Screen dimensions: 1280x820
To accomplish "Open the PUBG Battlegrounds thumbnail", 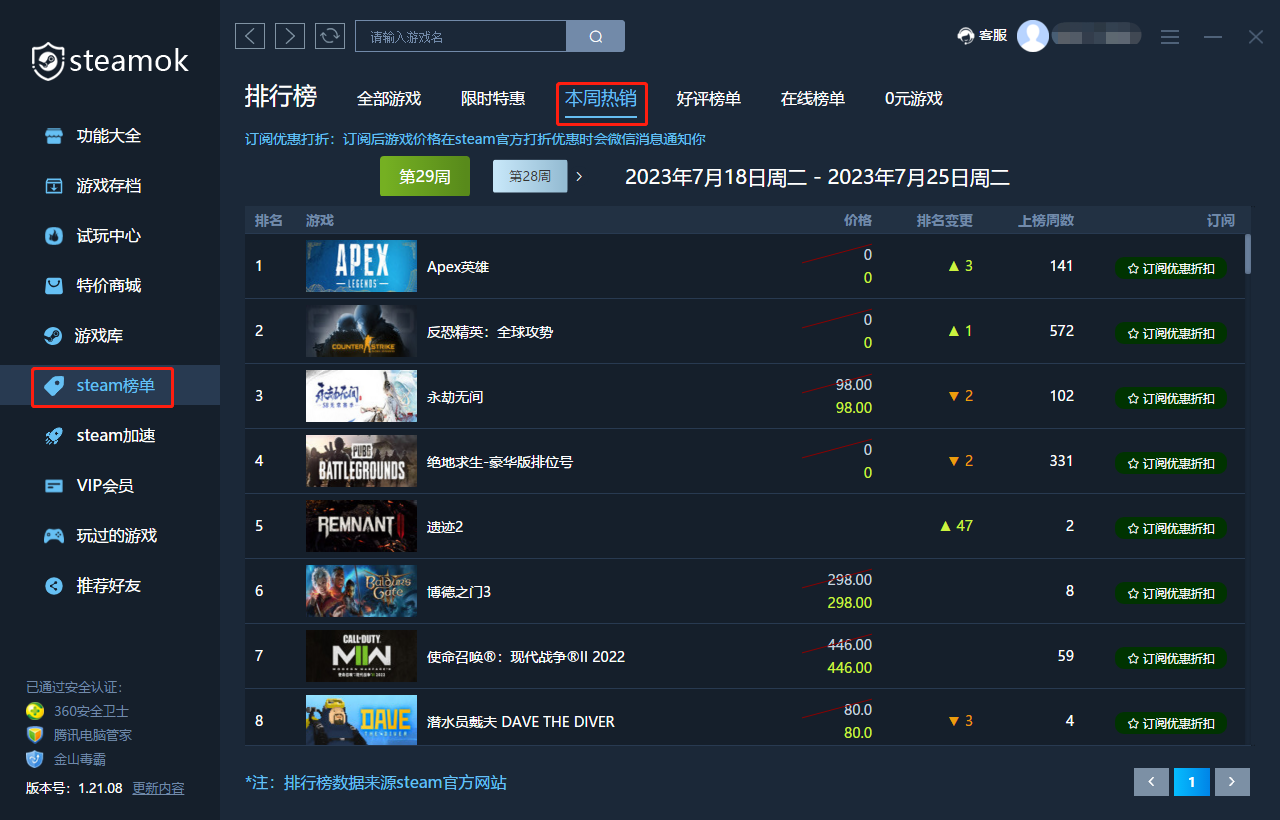I will (x=361, y=461).
